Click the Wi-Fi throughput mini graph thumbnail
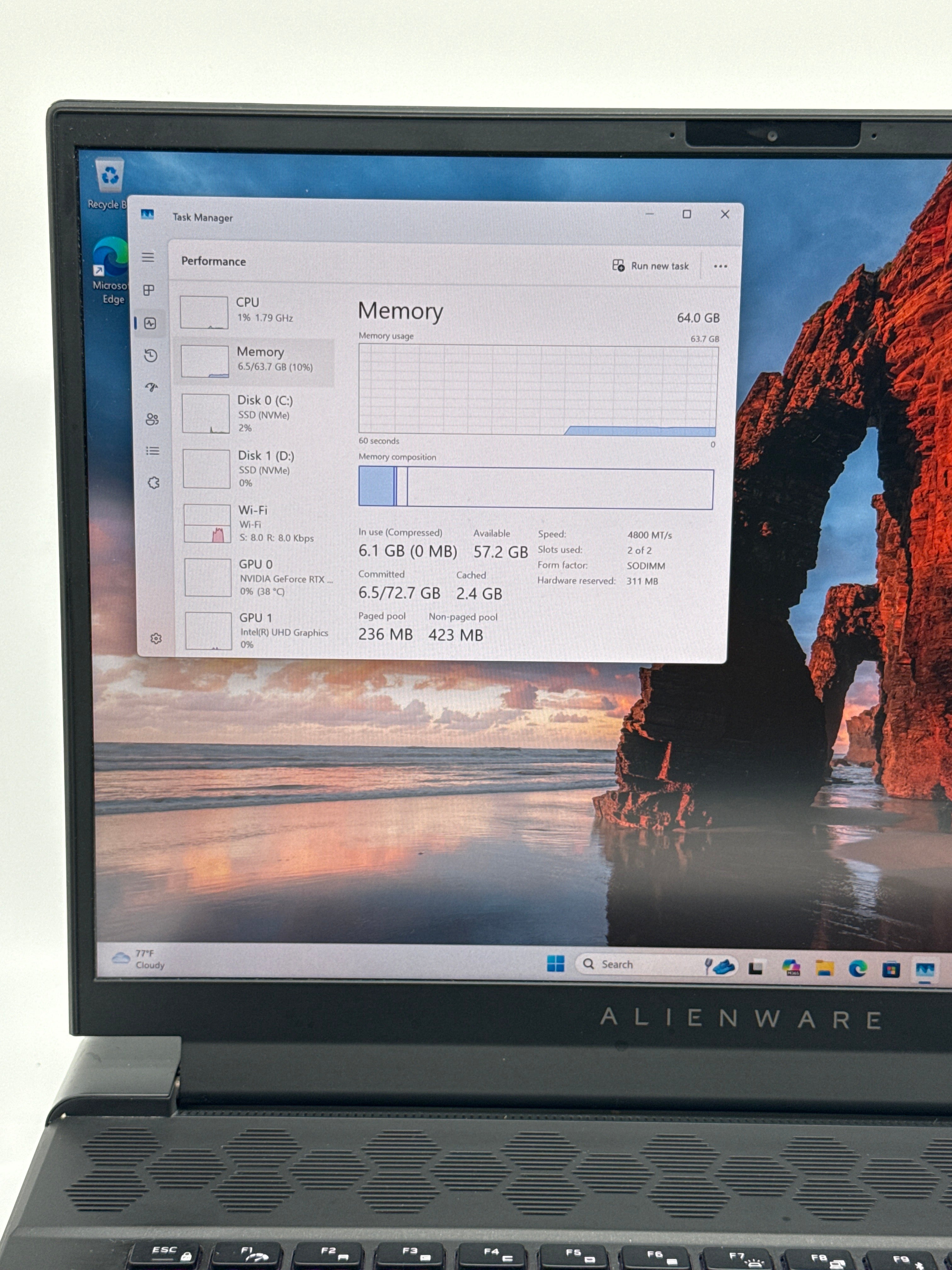Screen dimensions: 952x1270 coord(207,523)
